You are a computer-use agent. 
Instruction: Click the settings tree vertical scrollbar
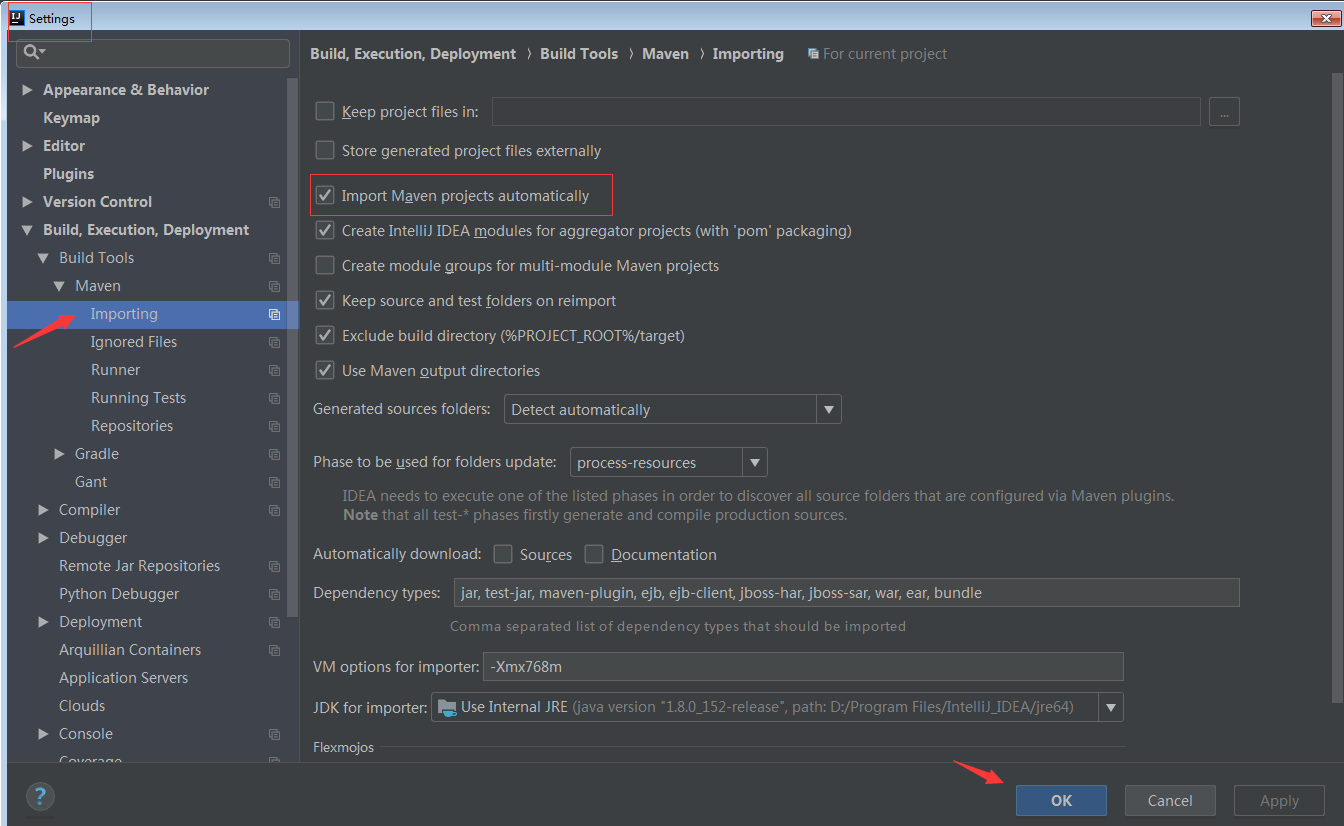pyautogui.click(x=292, y=347)
